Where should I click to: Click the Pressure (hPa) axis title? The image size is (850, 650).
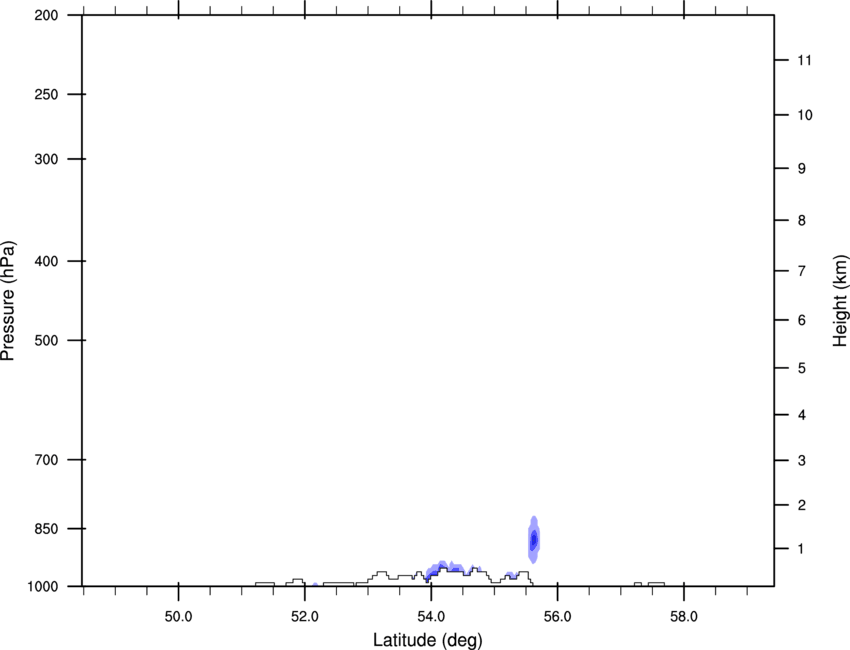coord(8,301)
